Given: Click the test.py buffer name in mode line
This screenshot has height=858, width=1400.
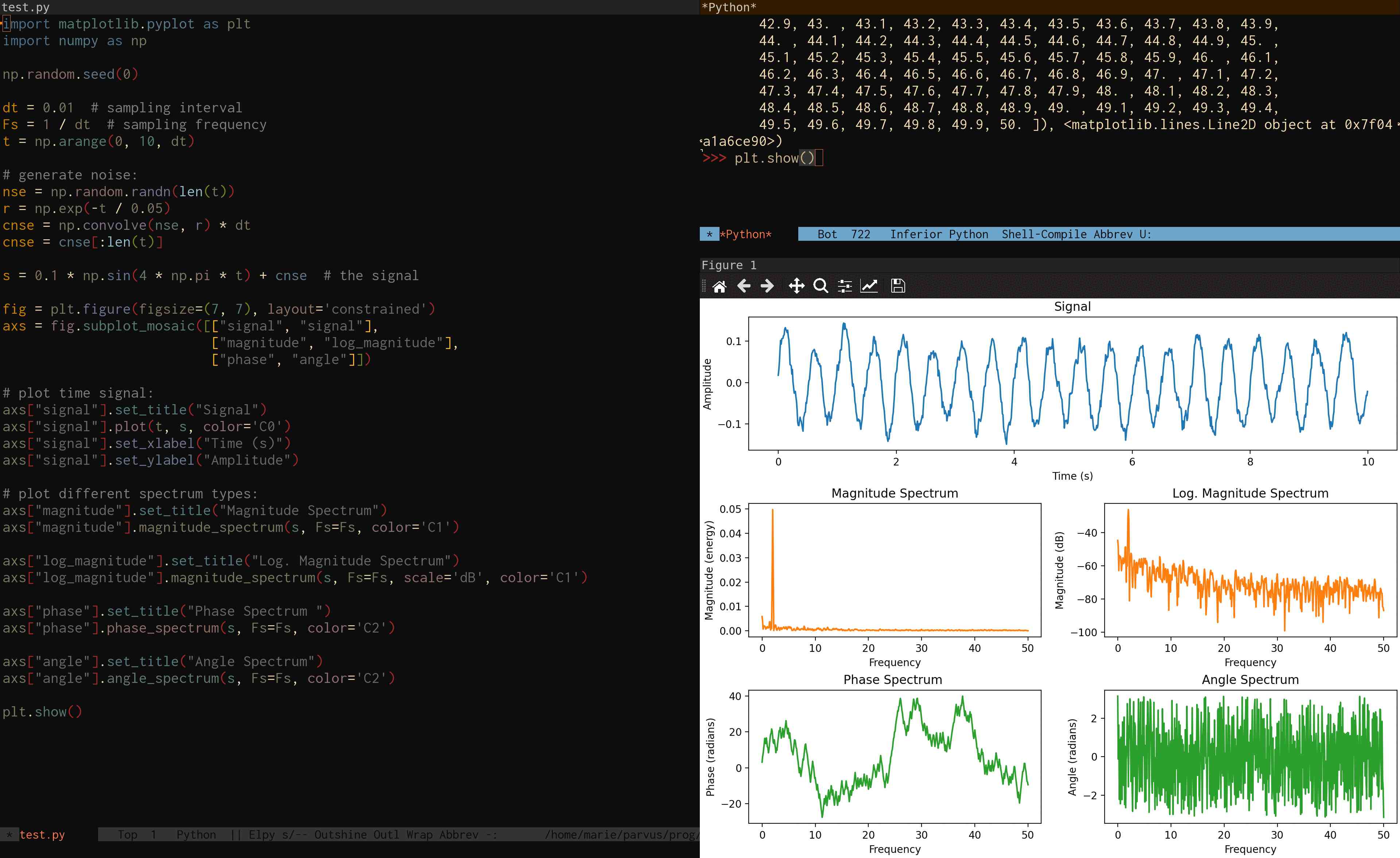Looking at the screenshot, I should tap(42, 835).
